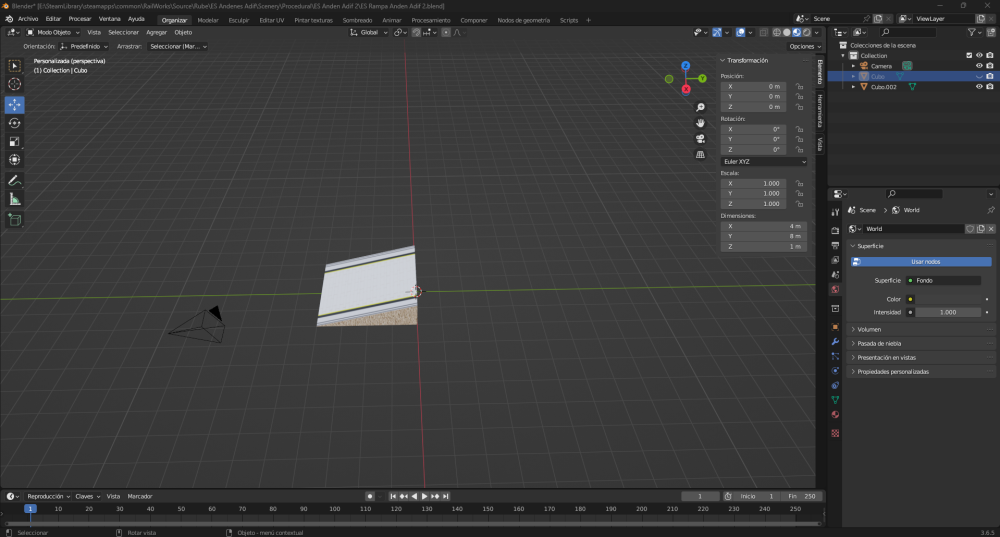The image size is (1000, 537).
Task: Click the hand pan view icon
Action: coord(701,122)
